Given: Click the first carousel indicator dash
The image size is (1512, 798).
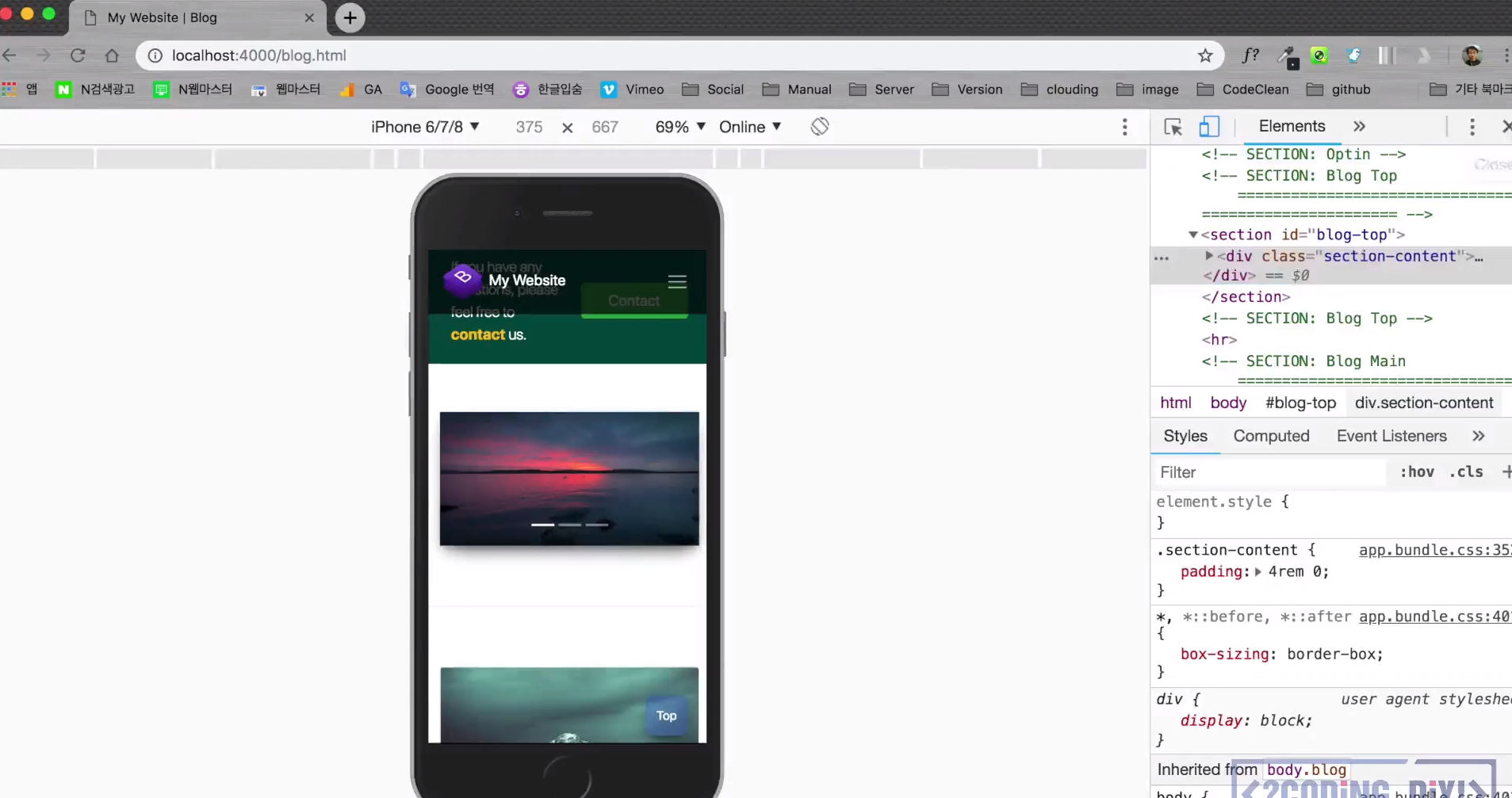Looking at the screenshot, I should (x=543, y=525).
